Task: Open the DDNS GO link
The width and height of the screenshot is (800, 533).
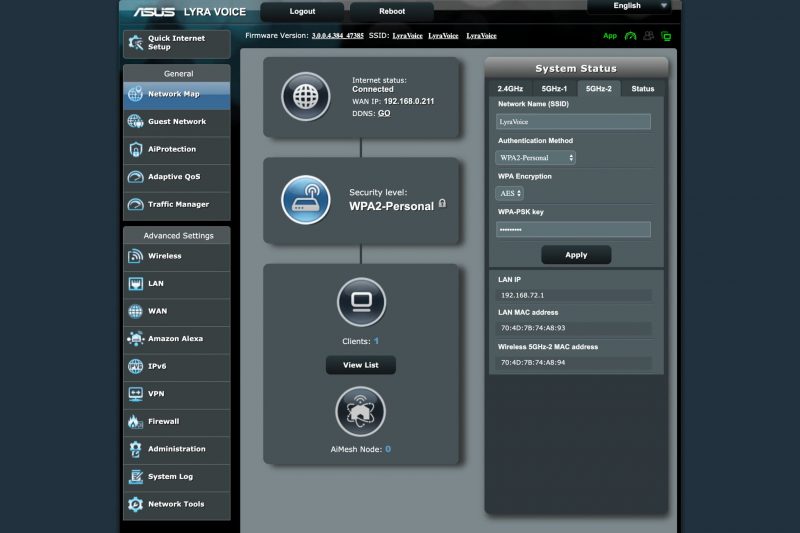Action: pyautogui.click(x=384, y=113)
